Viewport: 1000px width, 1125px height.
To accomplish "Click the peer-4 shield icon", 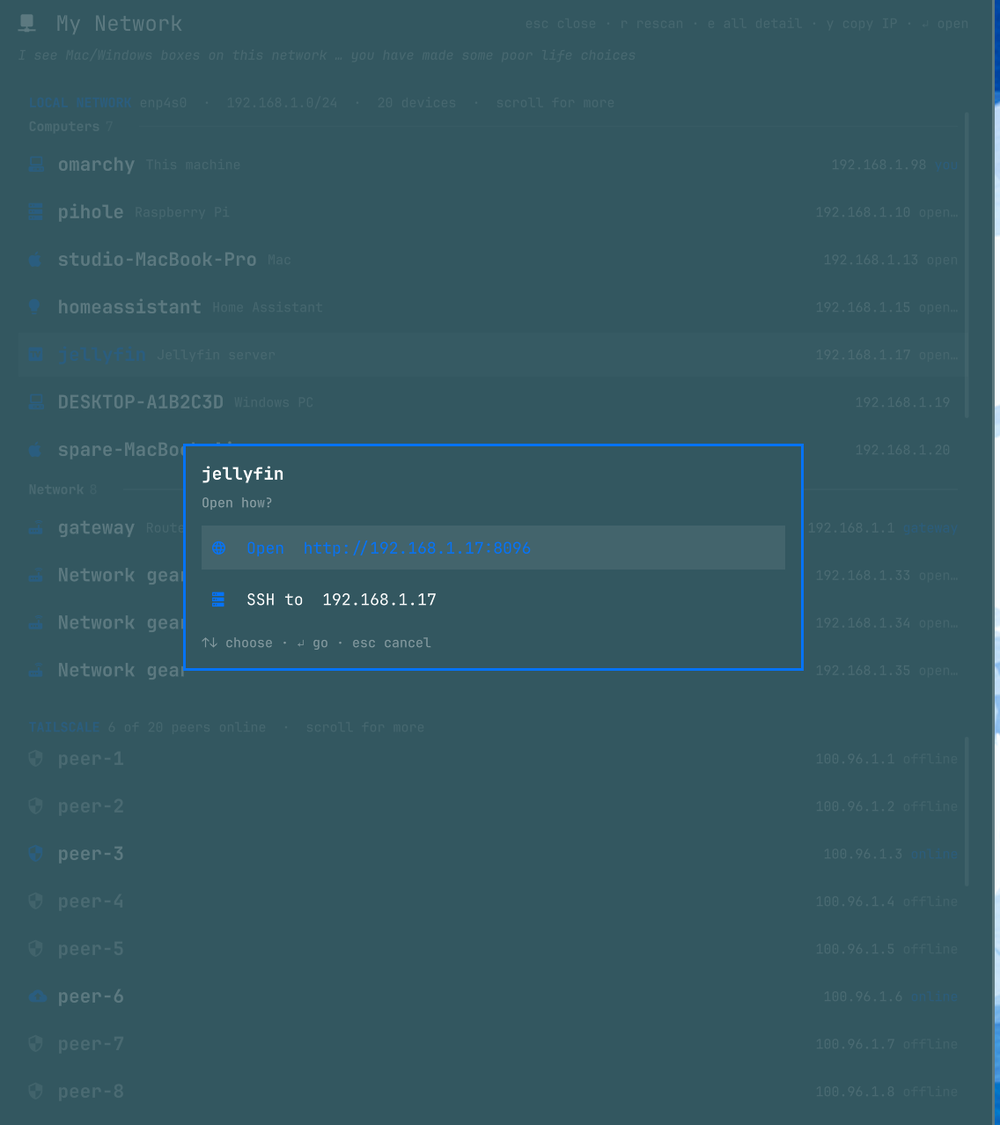I will pyautogui.click(x=35, y=901).
